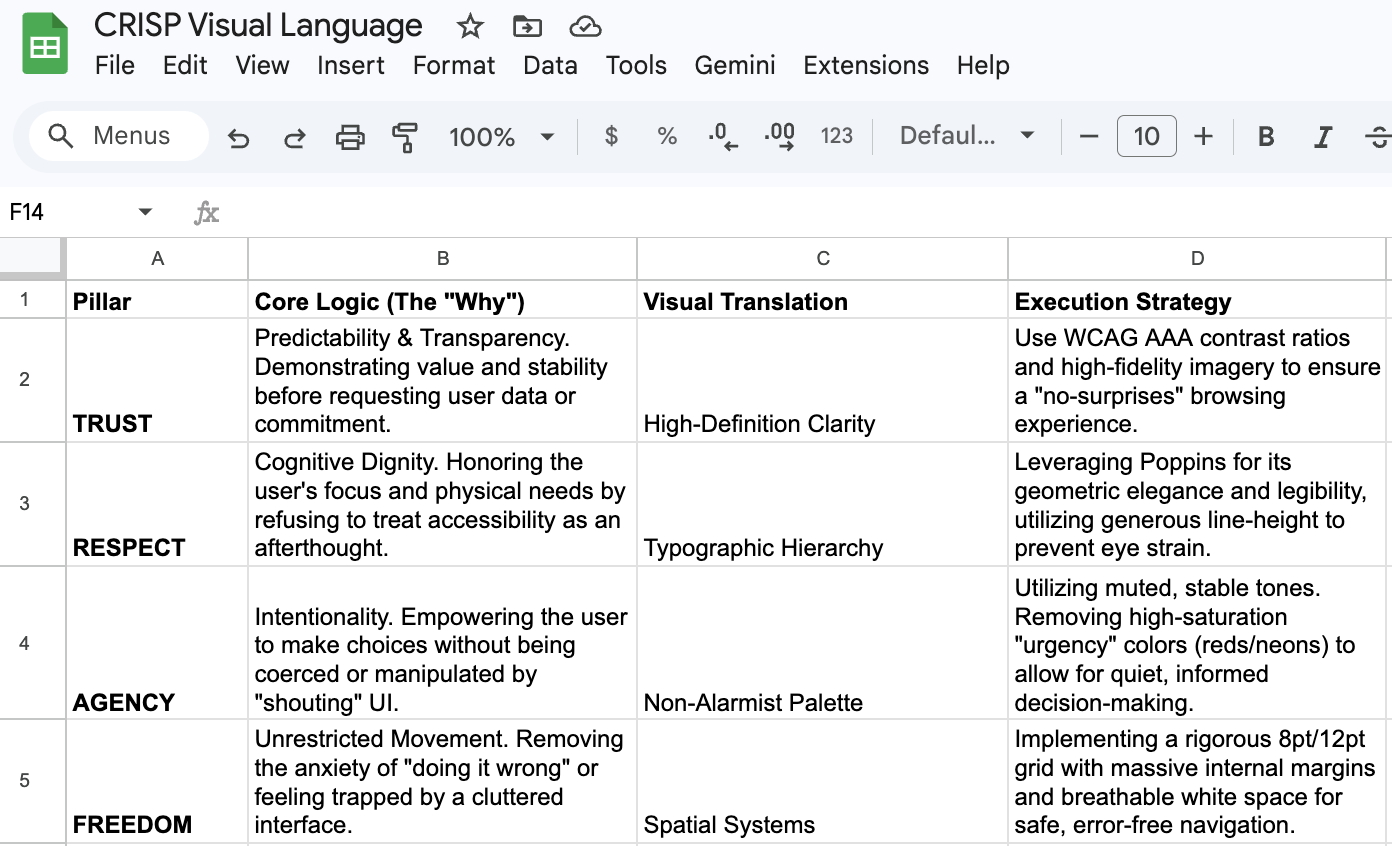The height and width of the screenshot is (846, 1392).
Task: Select the cell mentioning WCAG AAA contrast
Action: coord(1197,380)
